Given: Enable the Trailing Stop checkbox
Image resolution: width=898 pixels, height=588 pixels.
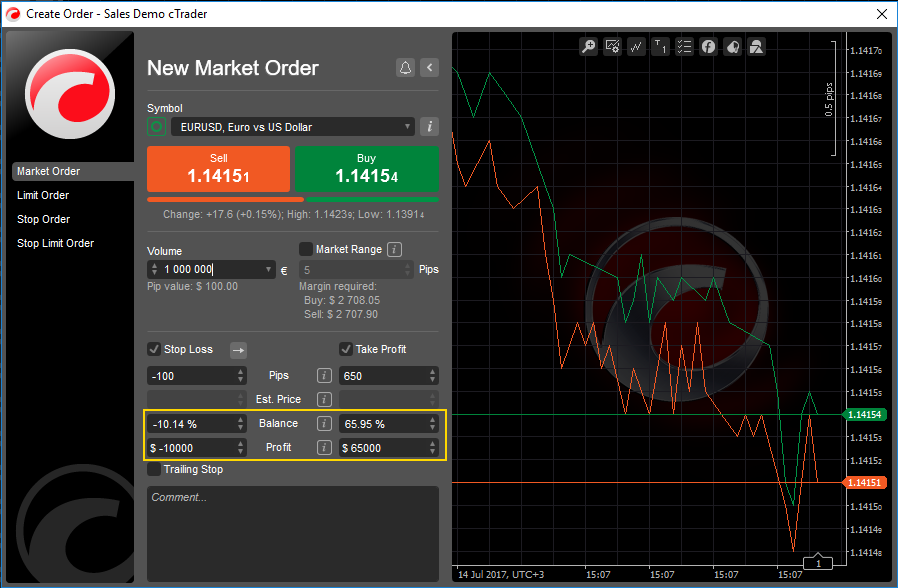Looking at the screenshot, I should point(153,469).
